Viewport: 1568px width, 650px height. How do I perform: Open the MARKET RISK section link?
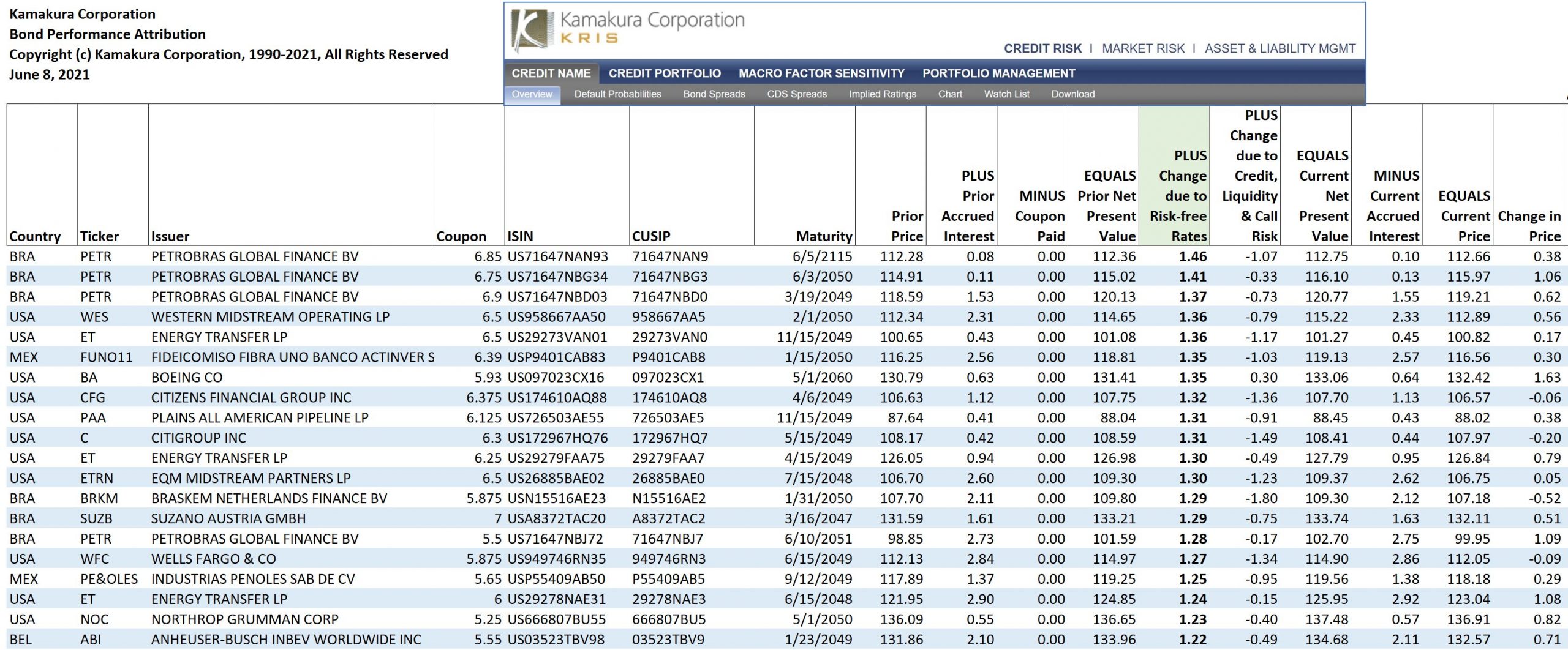pyautogui.click(x=1143, y=48)
